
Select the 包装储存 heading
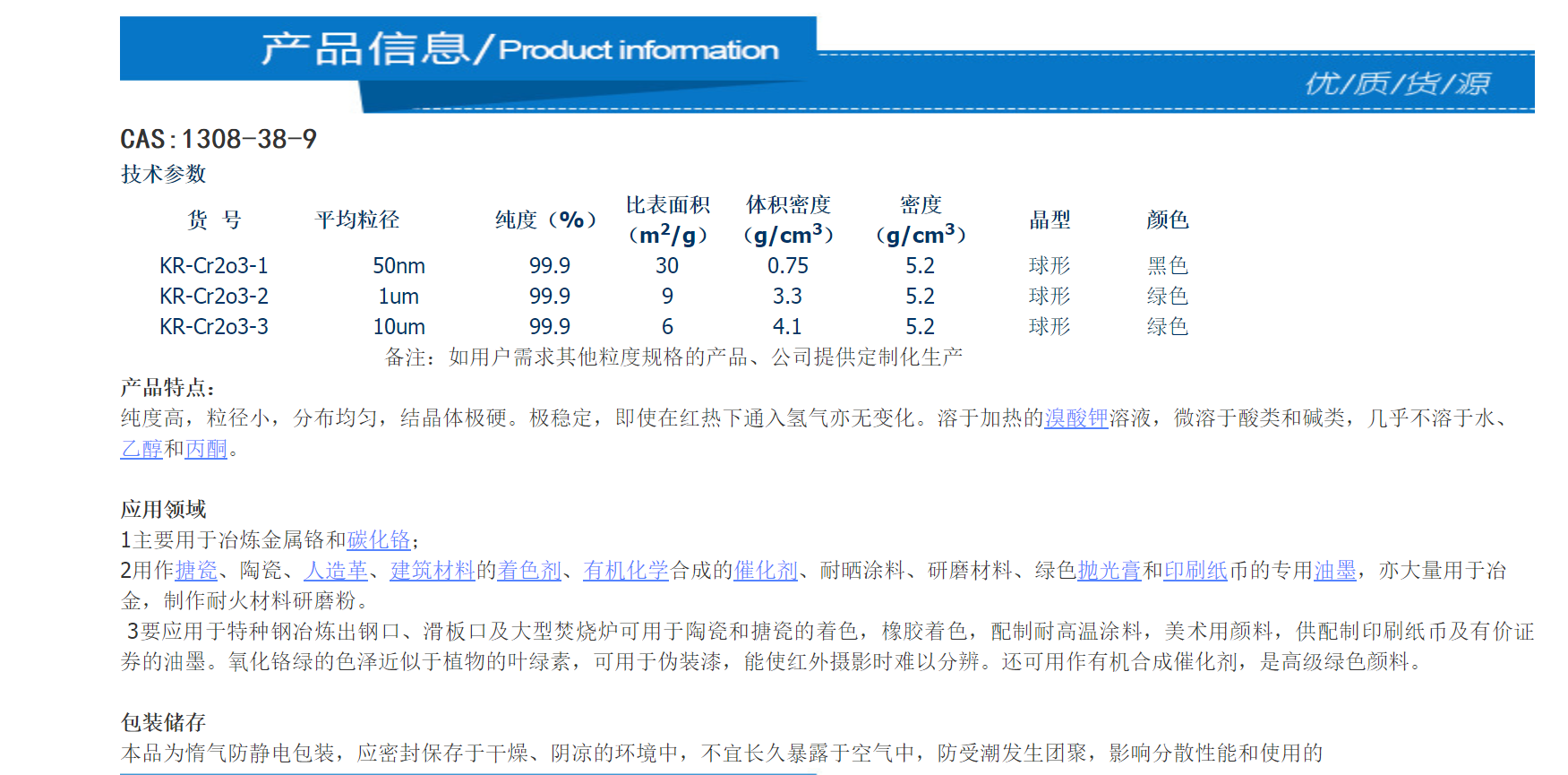[164, 723]
